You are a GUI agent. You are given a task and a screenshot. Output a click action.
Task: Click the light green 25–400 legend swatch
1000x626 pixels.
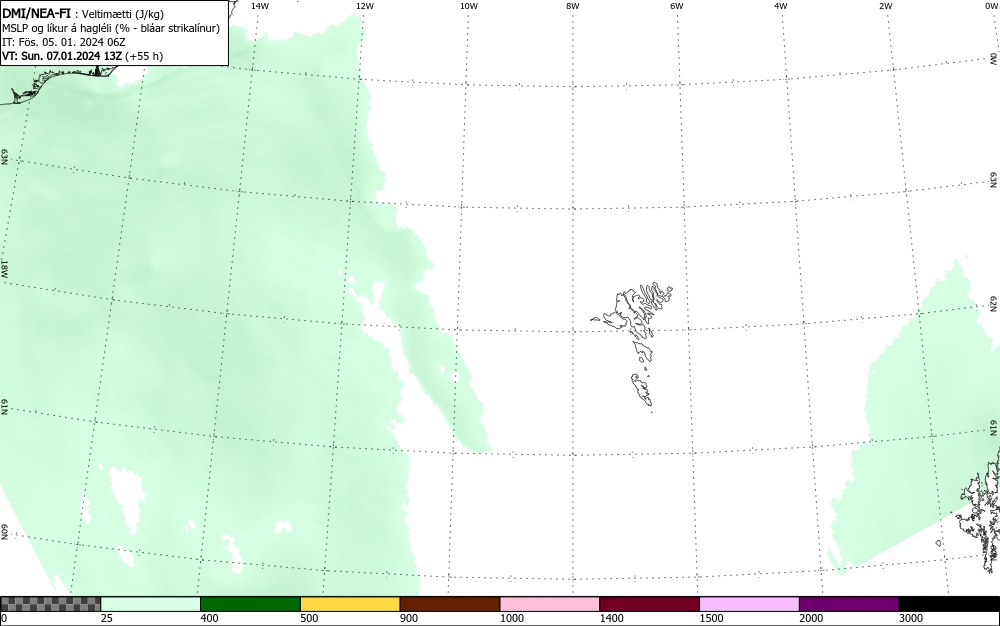[151, 604]
